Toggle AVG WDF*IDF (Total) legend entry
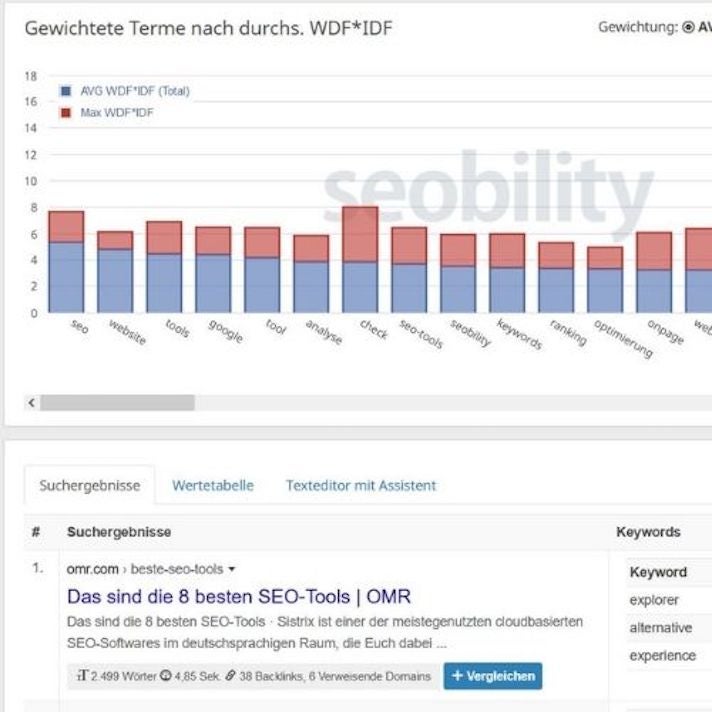 click(x=134, y=91)
